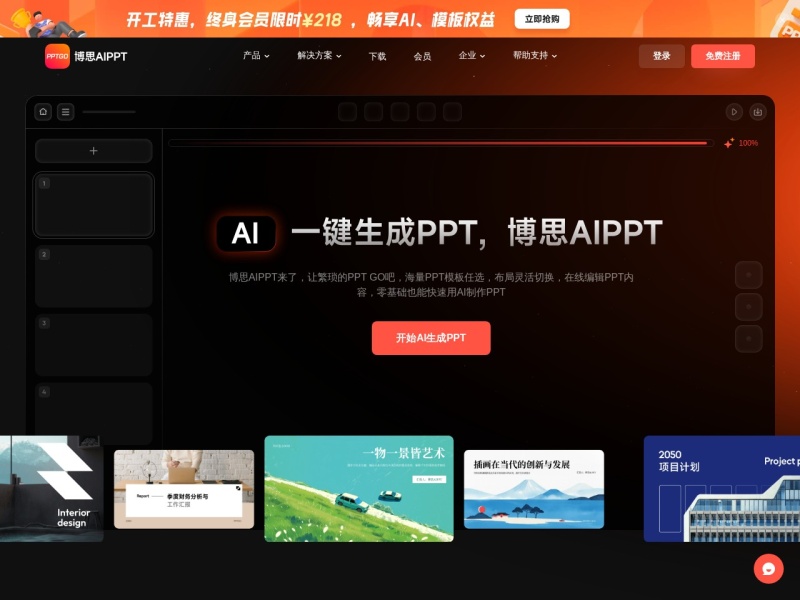Image resolution: width=800 pixels, height=600 pixels.
Task: Click the red zoom progress bar showing 100%
Action: (440, 143)
